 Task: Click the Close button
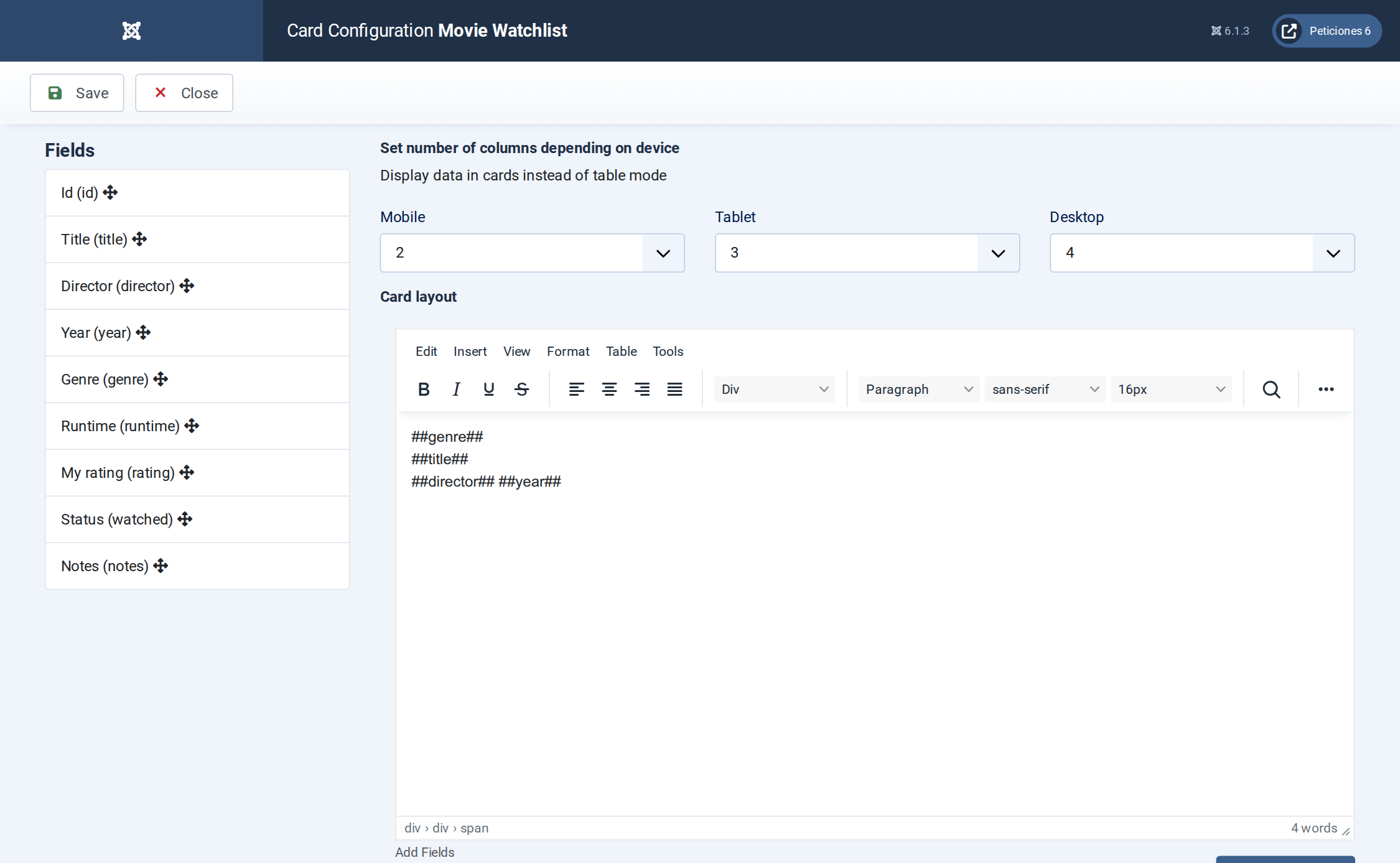pyautogui.click(x=184, y=93)
